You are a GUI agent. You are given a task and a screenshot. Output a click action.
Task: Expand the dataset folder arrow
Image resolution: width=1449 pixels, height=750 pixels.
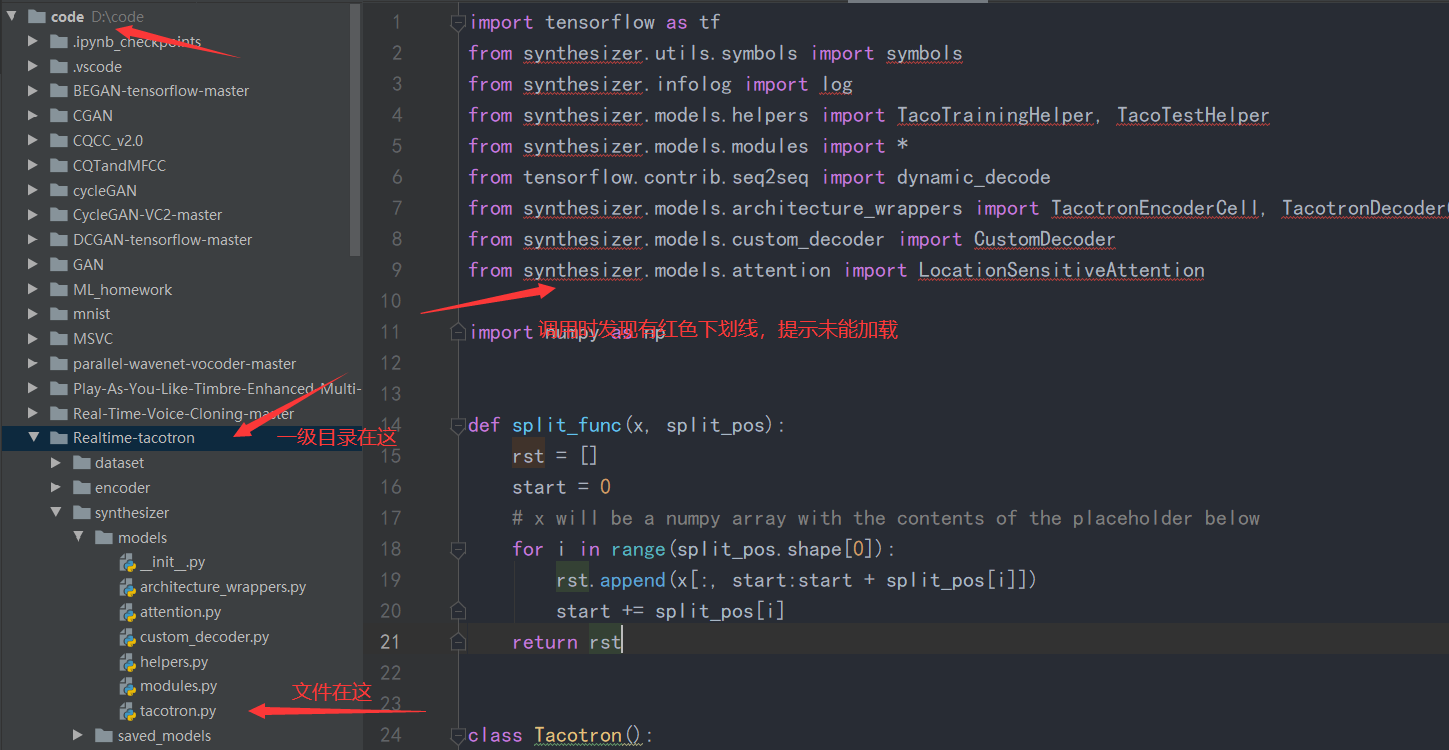pos(56,463)
